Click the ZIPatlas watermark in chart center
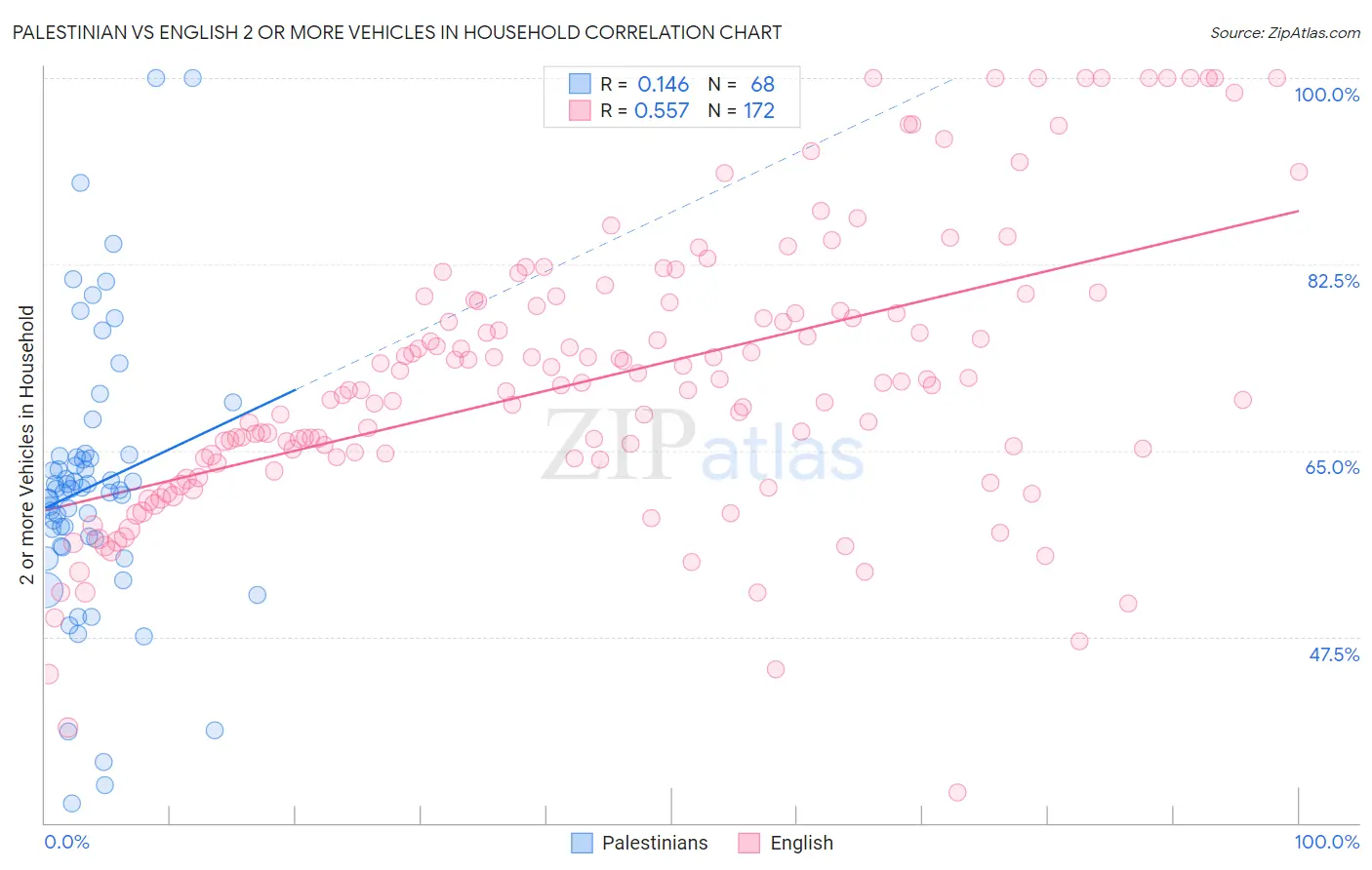Screen dimensions: 1372x870 pyautogui.click(x=703, y=446)
